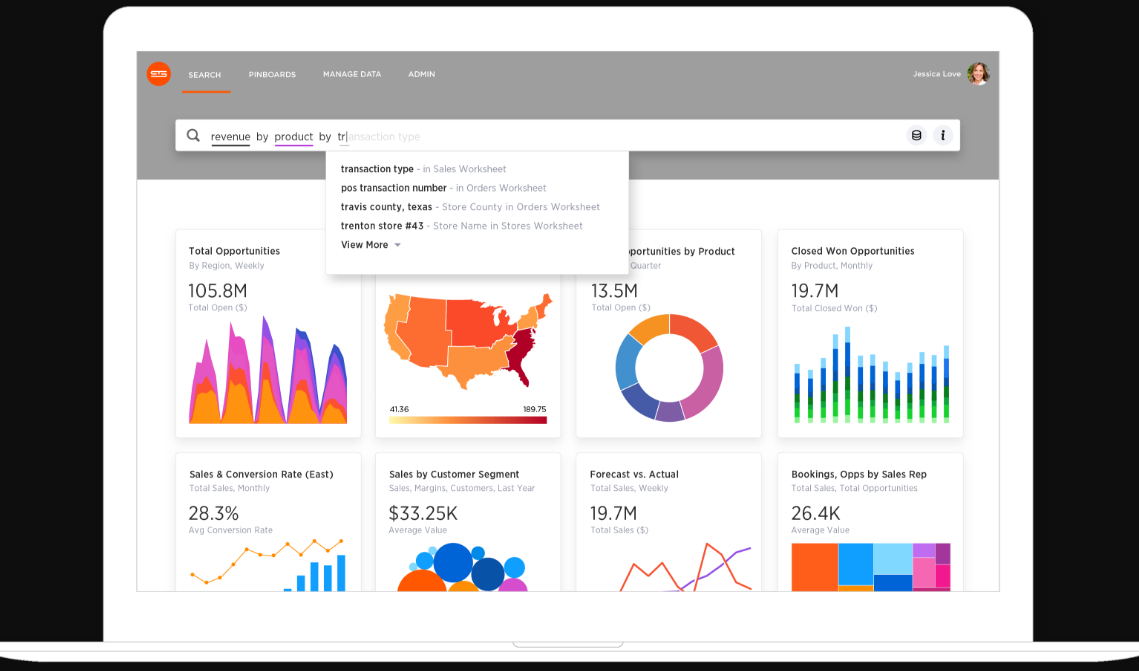The image size is (1139, 671).
Task: Go to the Admin tab
Action: (x=421, y=75)
